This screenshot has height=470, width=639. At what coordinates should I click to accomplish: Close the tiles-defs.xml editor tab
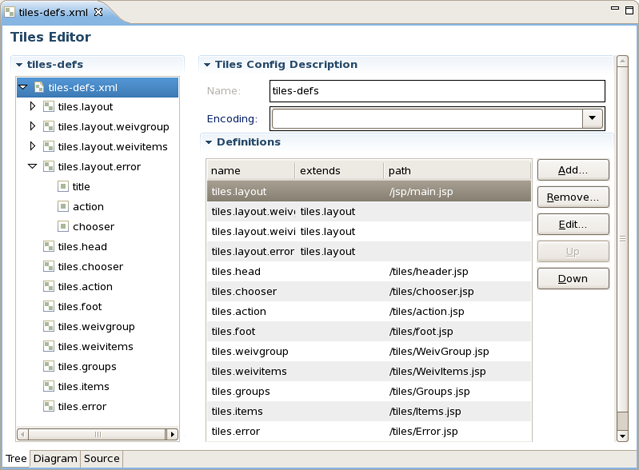tap(99, 13)
